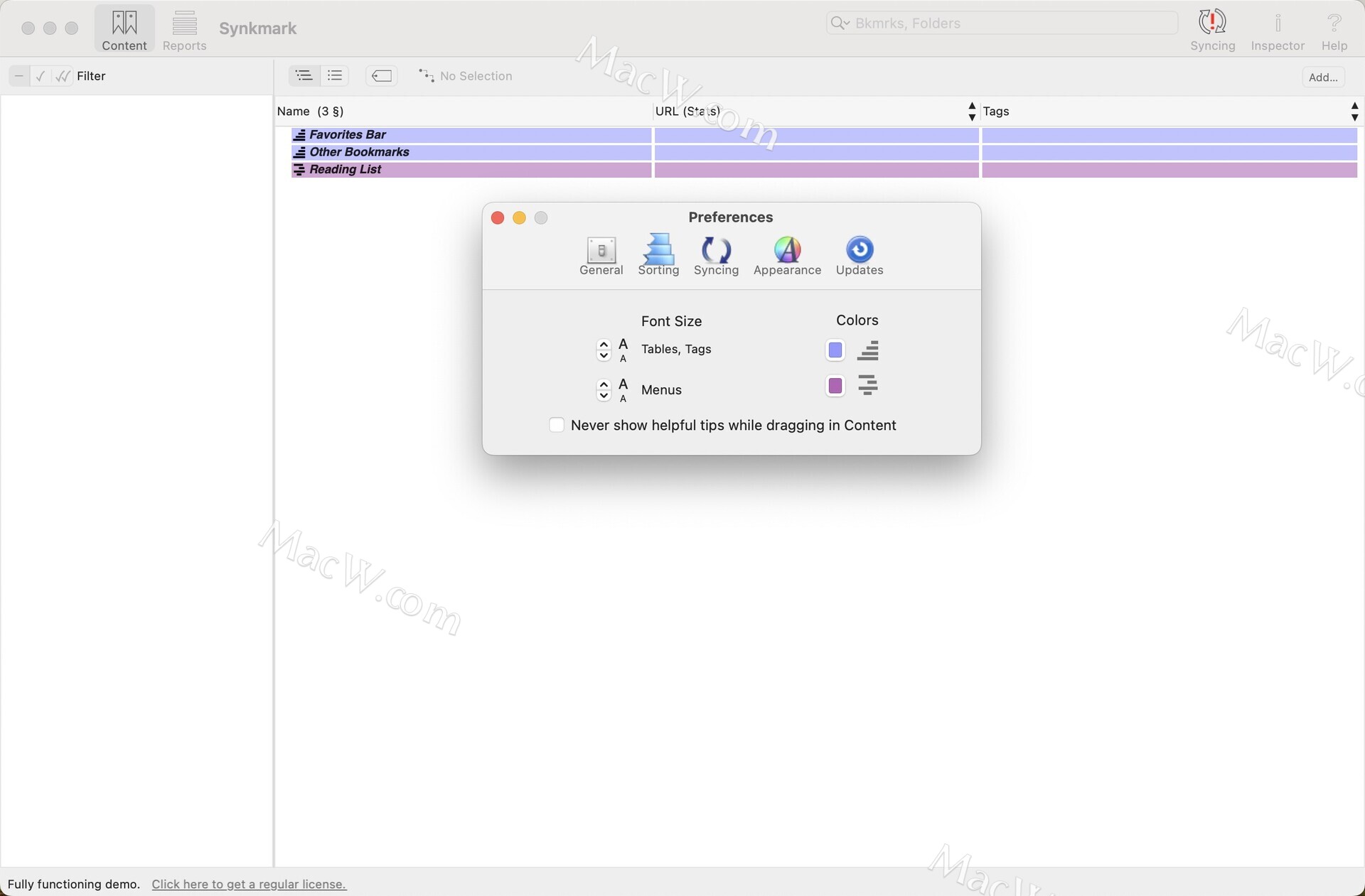The image size is (1365, 896).
Task: Click the double checkmark filter button
Action: pyautogui.click(x=63, y=76)
